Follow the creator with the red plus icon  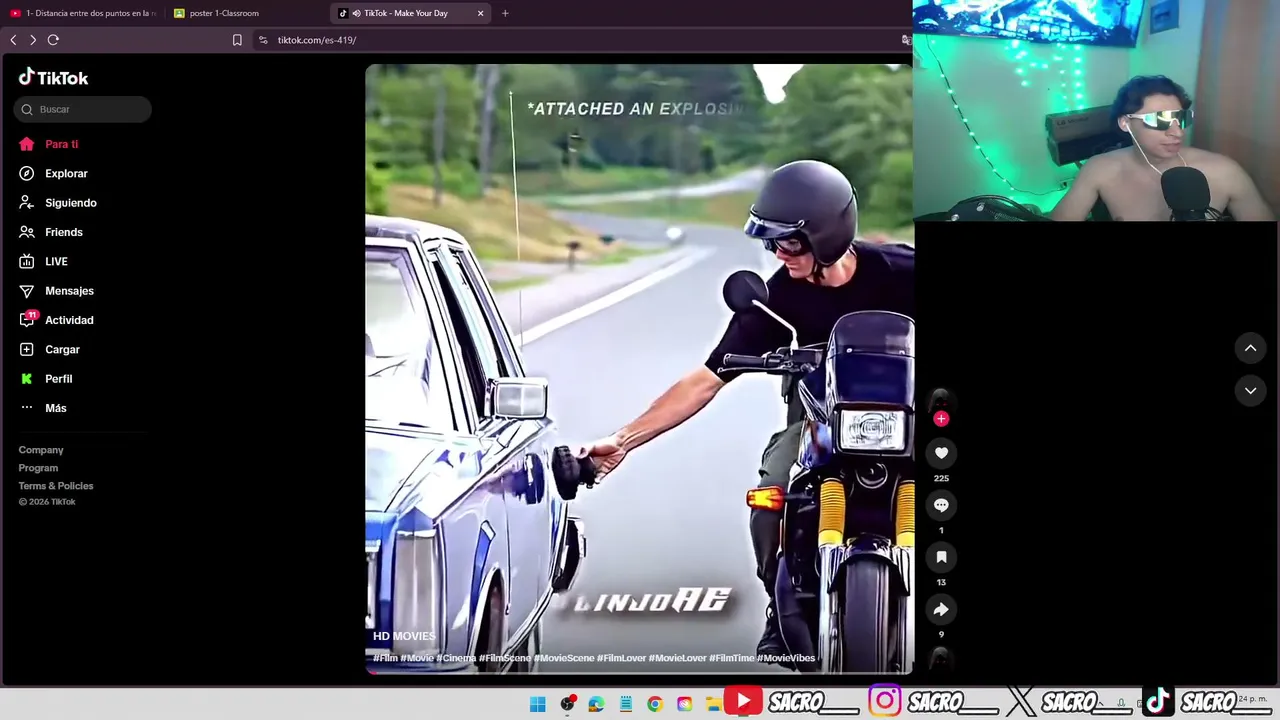(x=941, y=419)
